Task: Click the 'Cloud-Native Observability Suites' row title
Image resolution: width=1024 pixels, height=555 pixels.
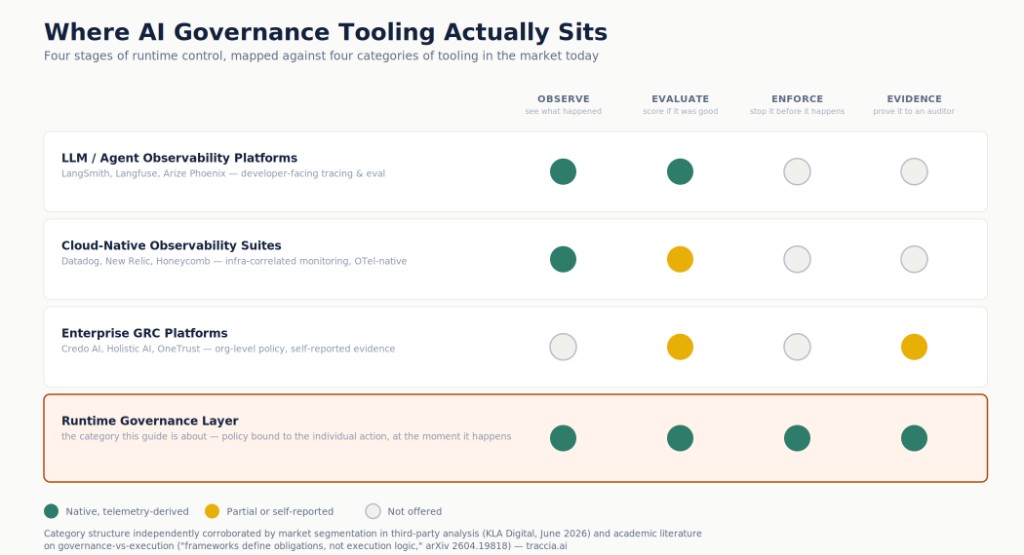Action: coord(171,246)
